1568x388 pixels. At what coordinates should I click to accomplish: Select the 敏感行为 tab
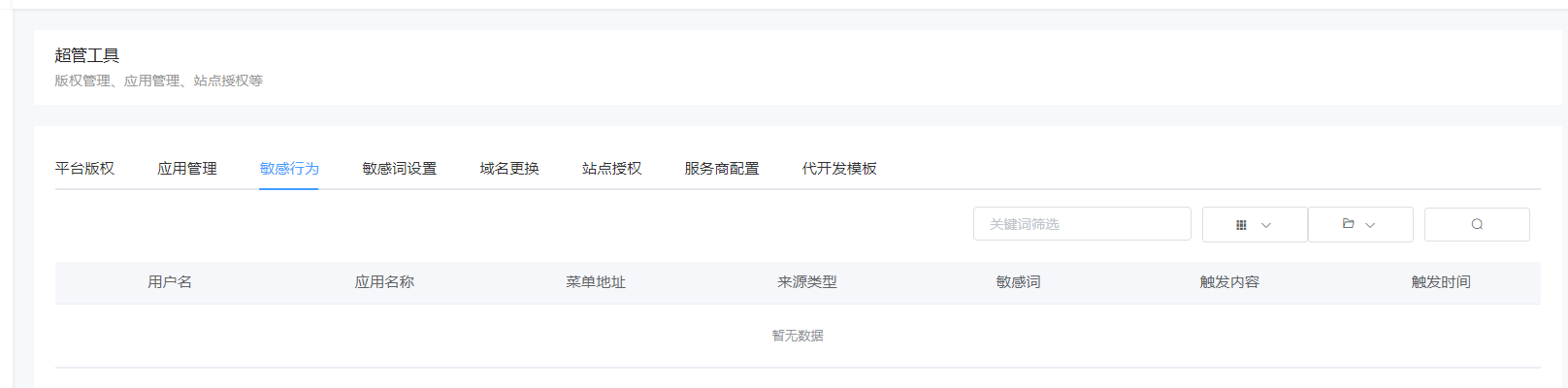click(x=289, y=169)
